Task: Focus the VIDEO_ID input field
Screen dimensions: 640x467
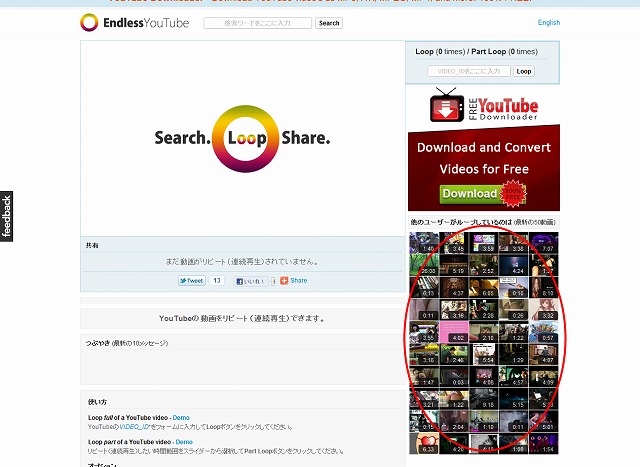Action: (x=469, y=71)
